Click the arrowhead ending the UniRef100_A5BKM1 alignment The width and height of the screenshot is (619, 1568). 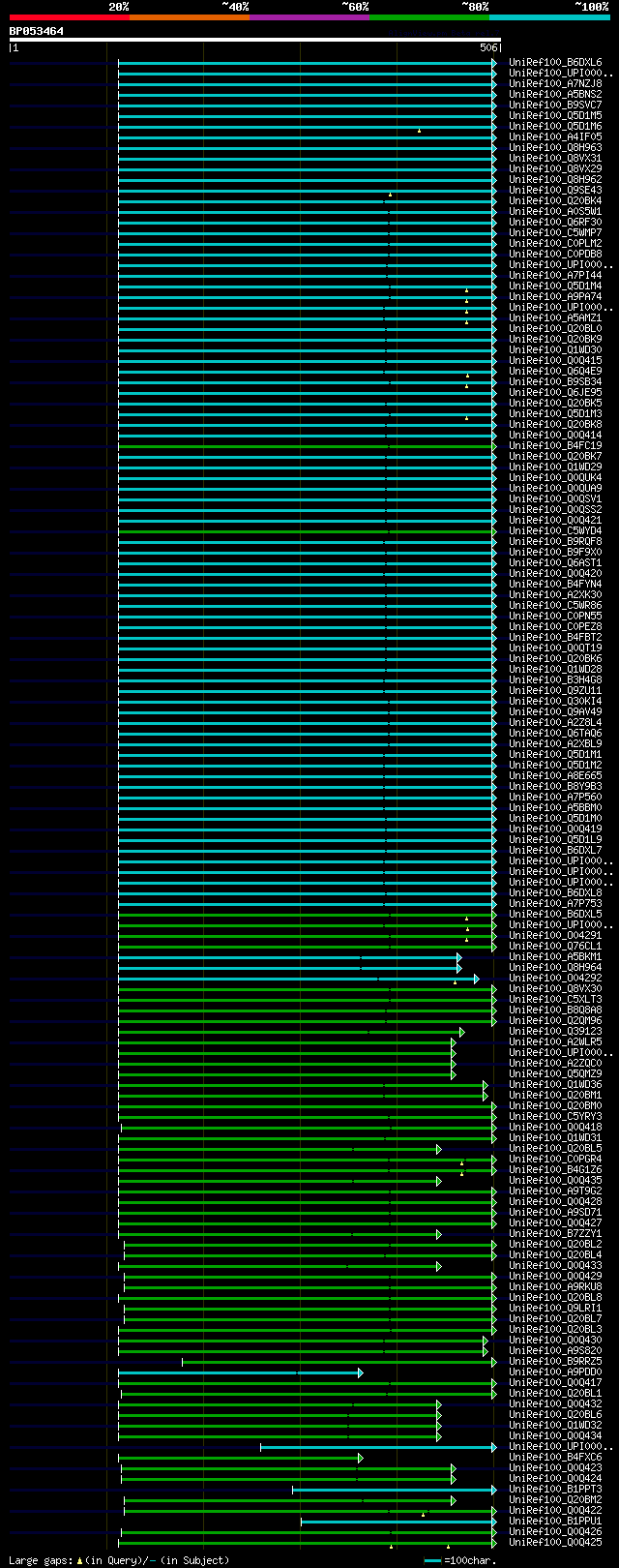459,957
